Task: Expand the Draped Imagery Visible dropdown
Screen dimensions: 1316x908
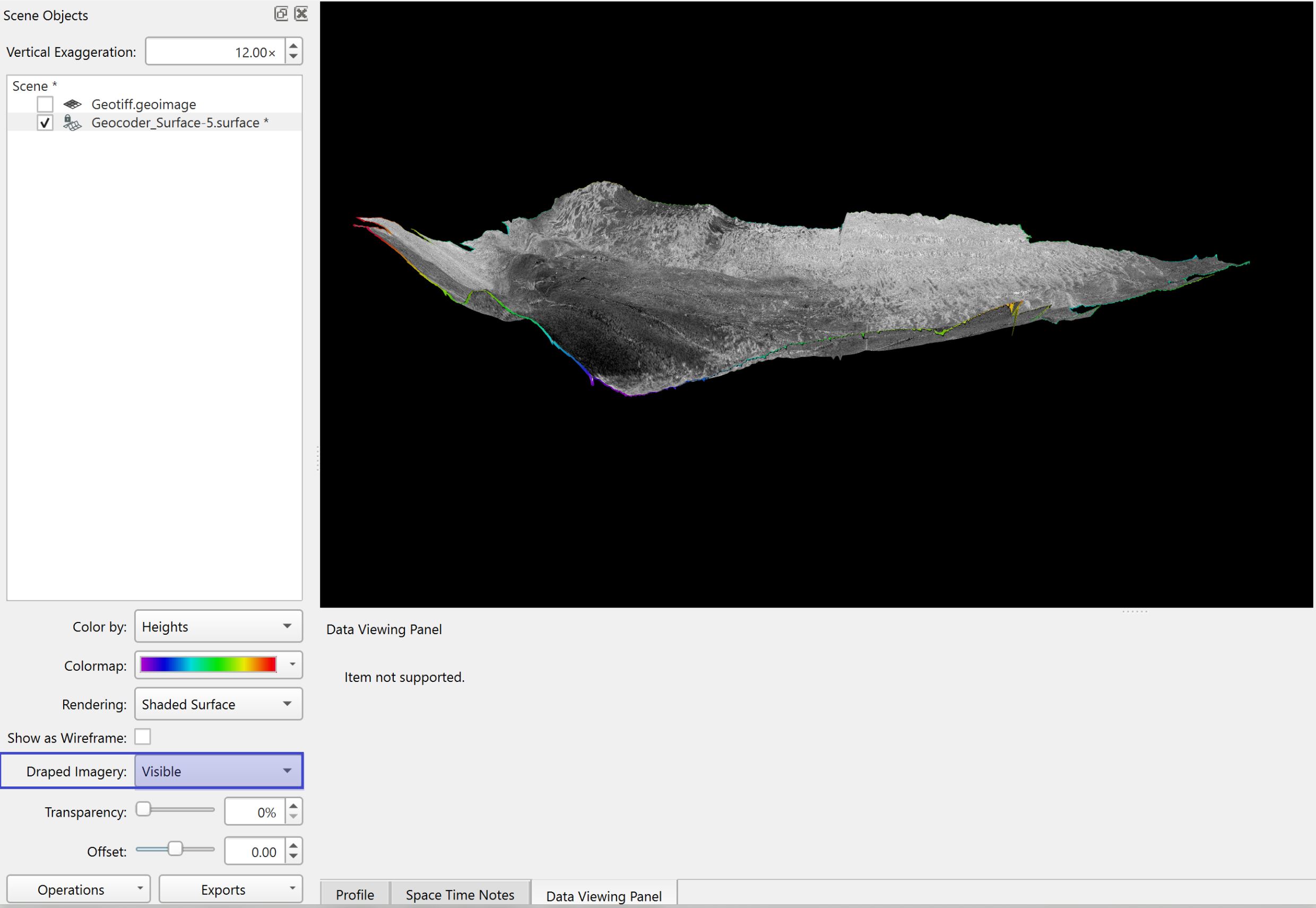Action: 219,771
